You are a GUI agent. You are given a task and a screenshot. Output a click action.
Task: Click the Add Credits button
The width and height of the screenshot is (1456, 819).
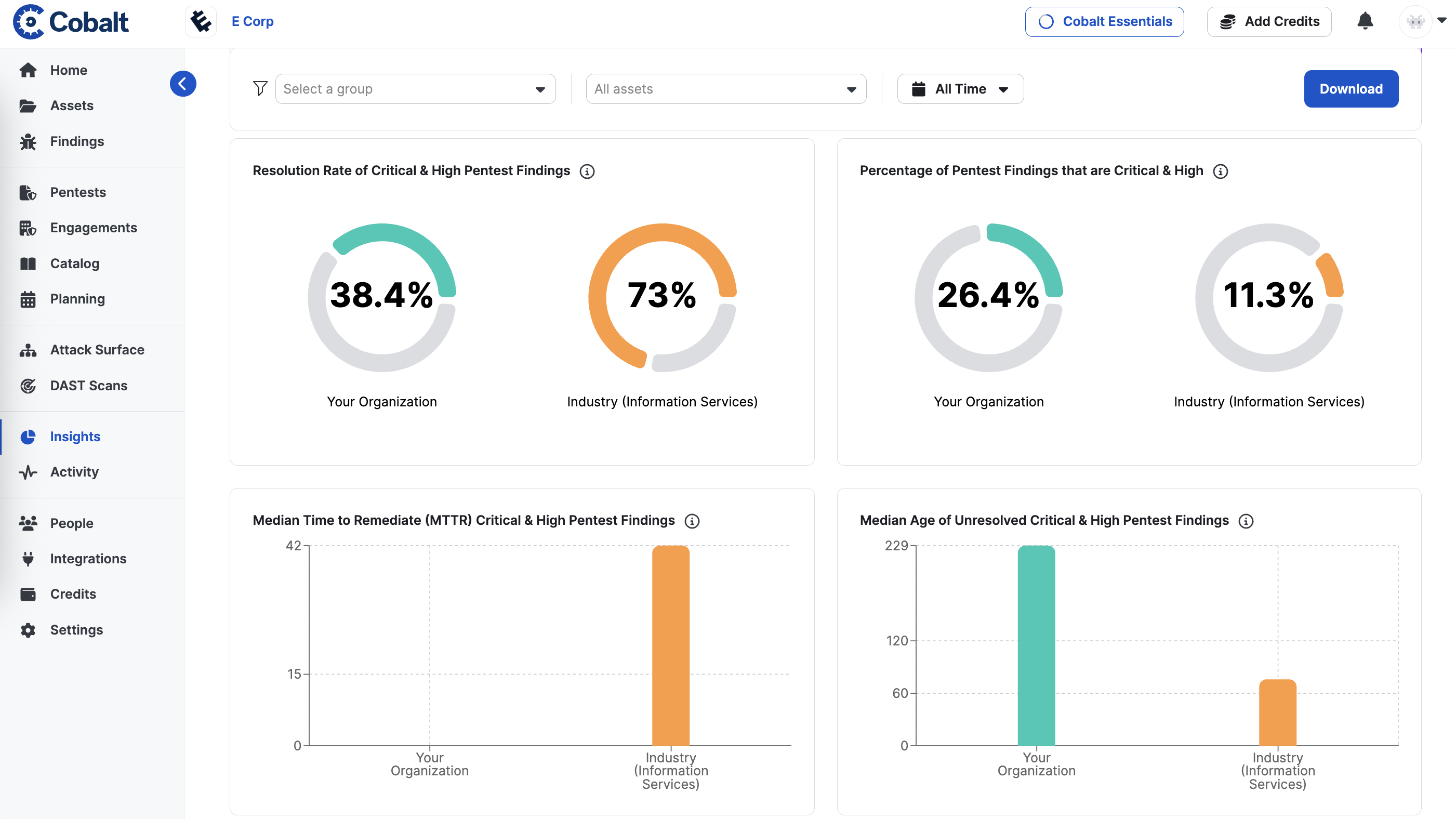(x=1269, y=21)
